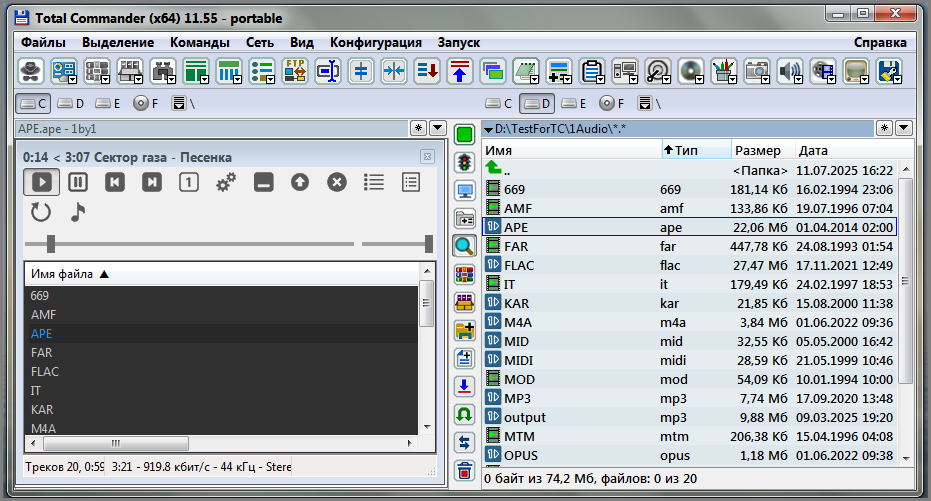The height and width of the screenshot is (501, 931).
Task: Switch right panel to drive C
Action: pos(498,103)
